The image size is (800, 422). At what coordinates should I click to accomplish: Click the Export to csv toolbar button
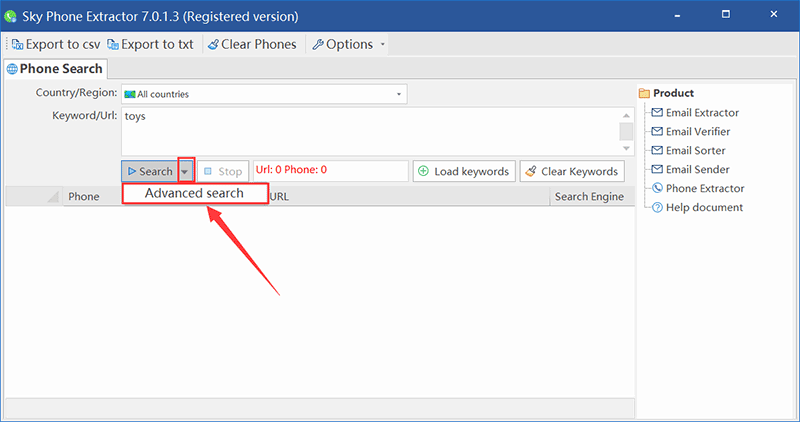point(56,44)
